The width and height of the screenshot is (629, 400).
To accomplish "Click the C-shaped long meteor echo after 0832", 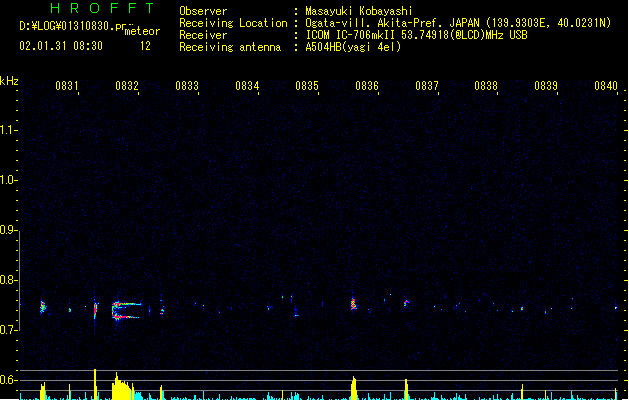I will point(126,311).
